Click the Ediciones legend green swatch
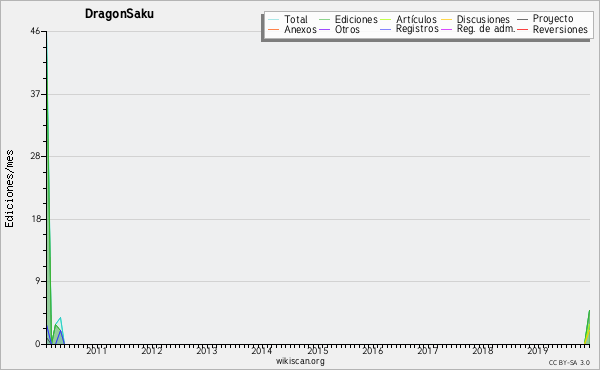Screen dimensions: 600x370 point(324,20)
